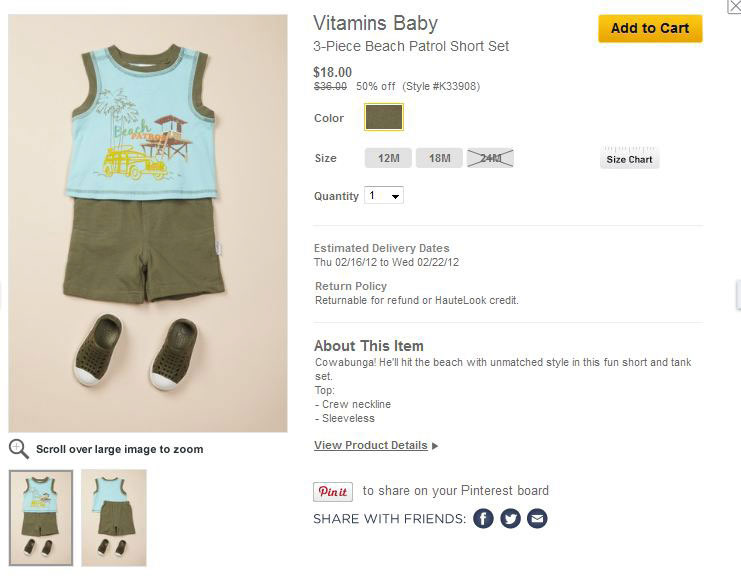This screenshot has height=585, width=741.
Task: Select the olive green color swatch
Action: coord(383,117)
